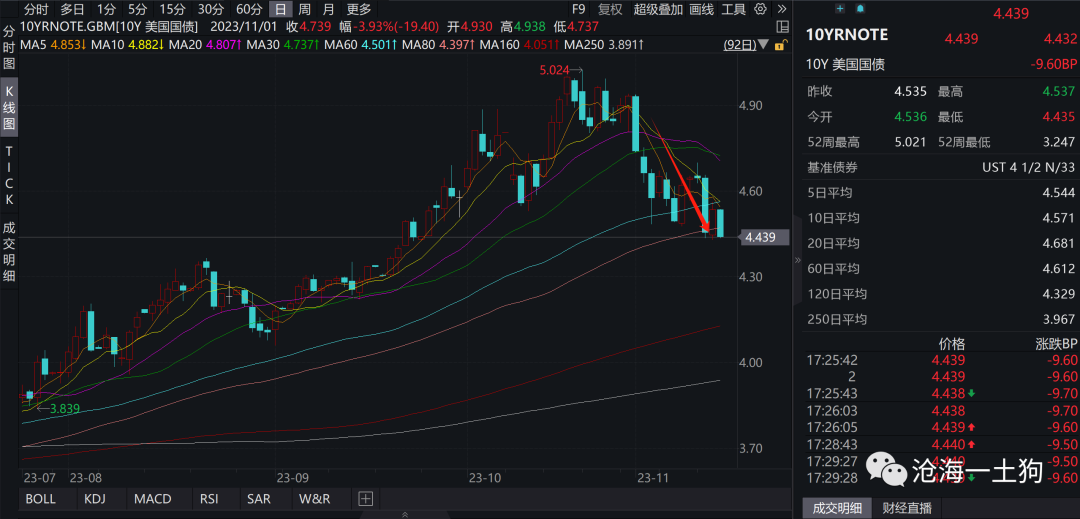The image size is (1080, 519).
Task: Click the F9 button
Action: (579, 10)
